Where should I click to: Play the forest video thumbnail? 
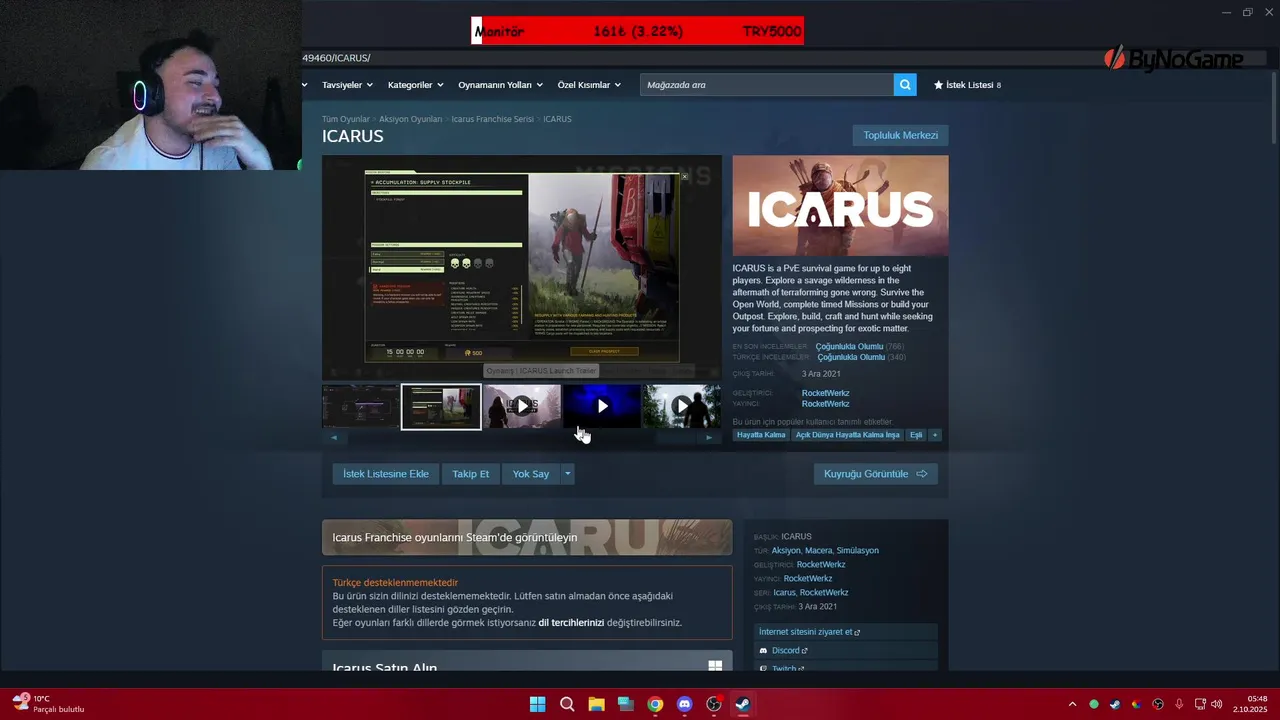click(x=681, y=406)
